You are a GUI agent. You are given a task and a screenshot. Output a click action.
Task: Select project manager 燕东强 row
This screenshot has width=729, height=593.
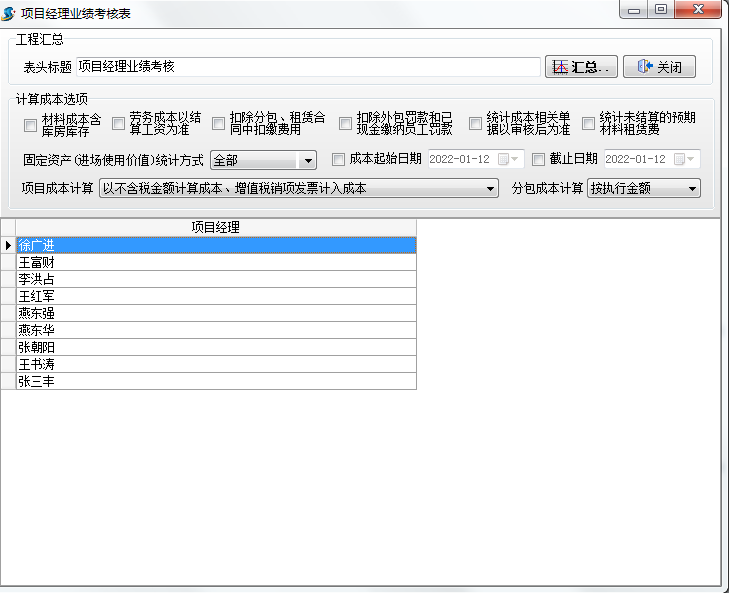(x=215, y=313)
